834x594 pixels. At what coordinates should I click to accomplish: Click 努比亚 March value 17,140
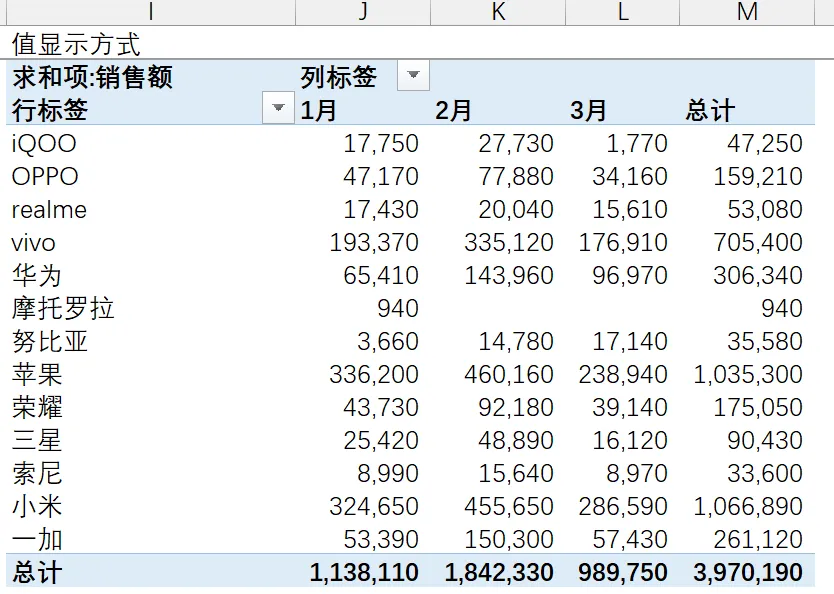click(x=630, y=341)
